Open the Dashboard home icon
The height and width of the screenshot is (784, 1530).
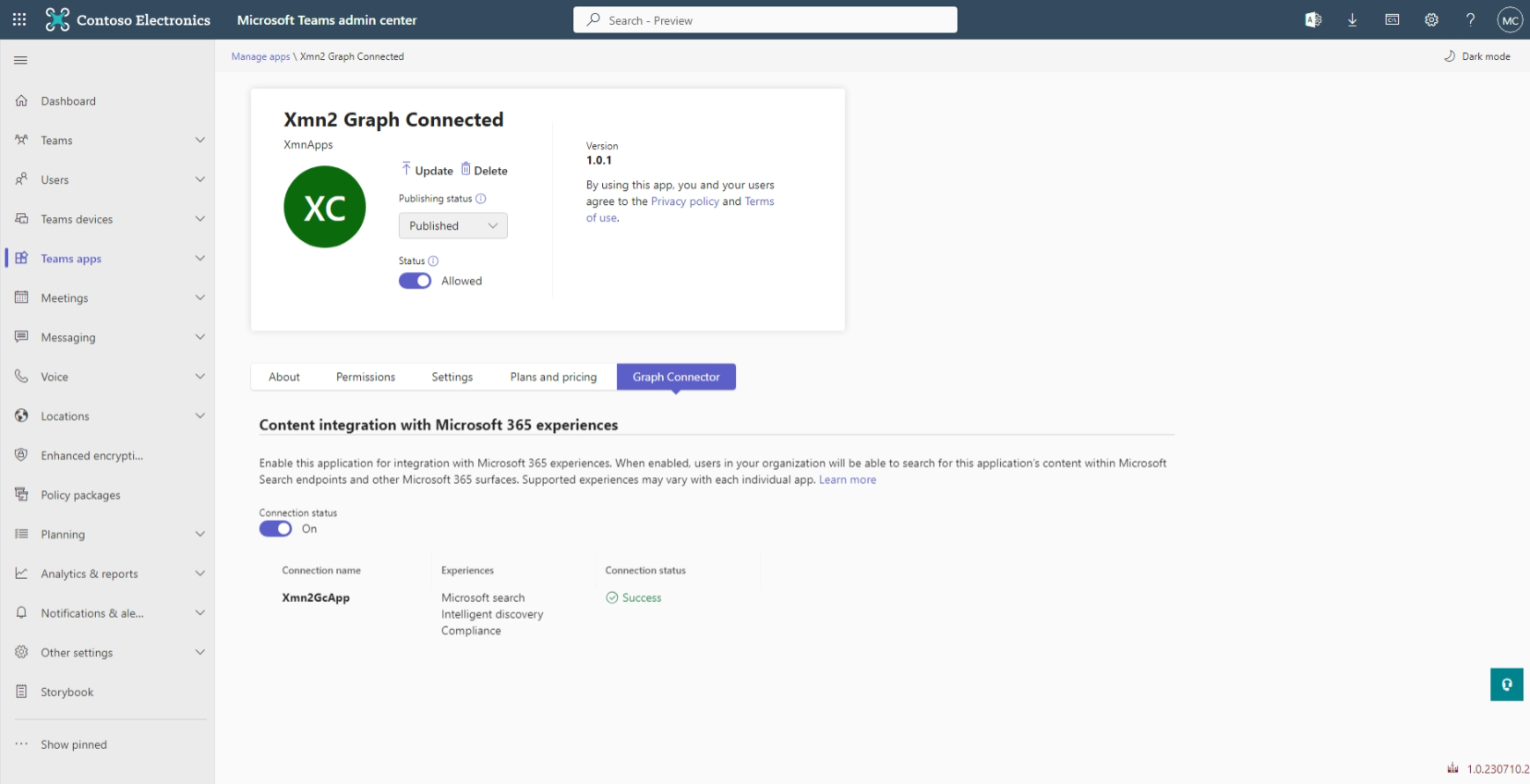click(x=22, y=101)
